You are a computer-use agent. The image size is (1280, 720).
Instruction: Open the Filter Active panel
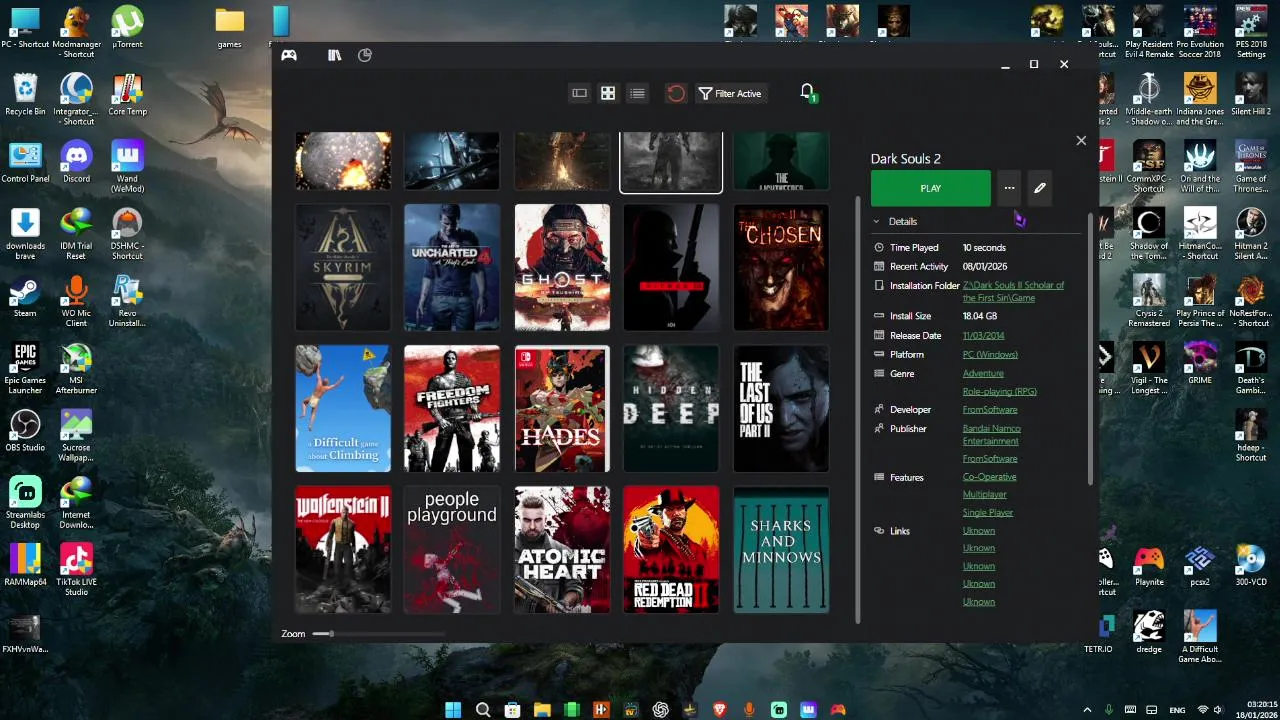[x=731, y=93]
